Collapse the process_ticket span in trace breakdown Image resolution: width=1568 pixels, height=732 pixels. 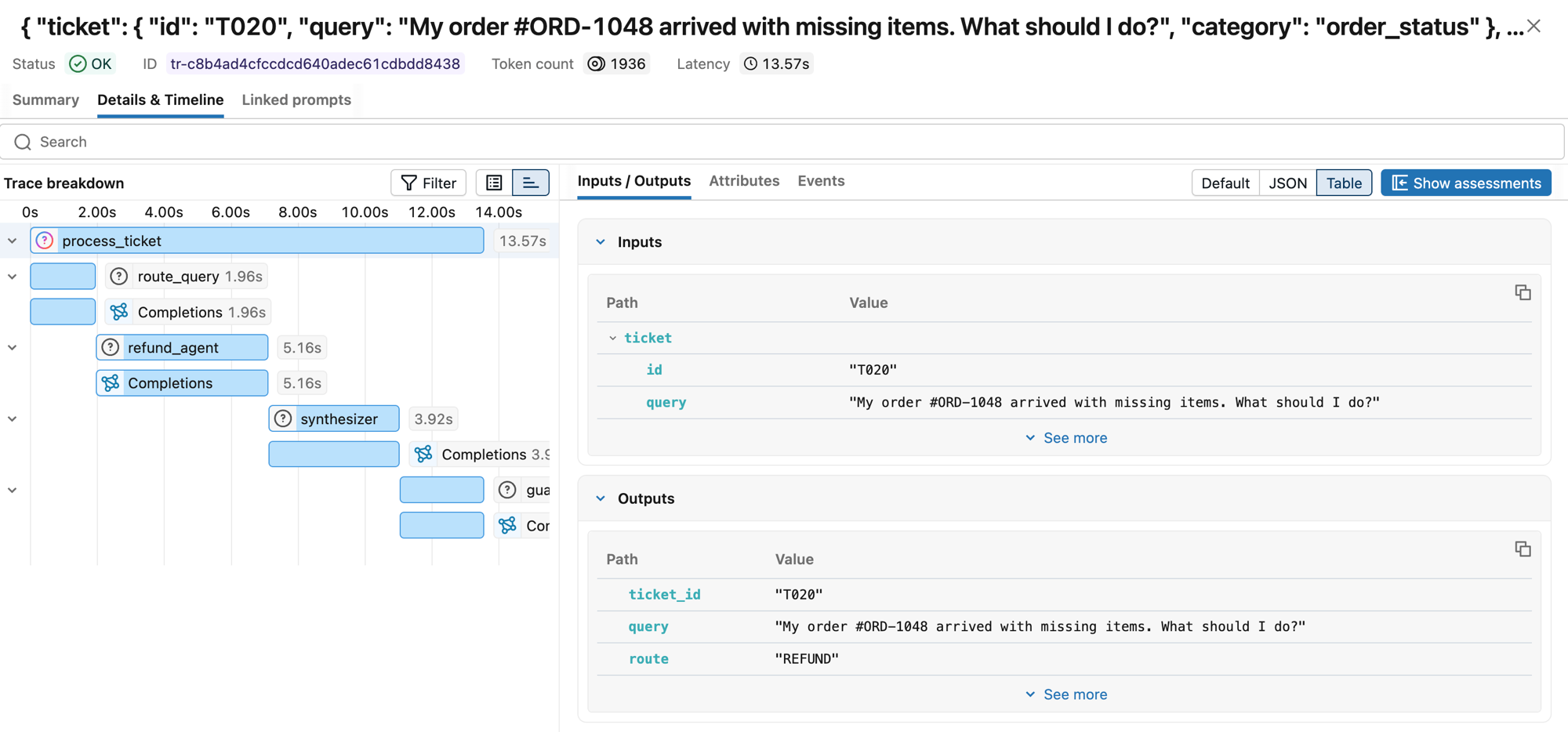tap(11, 241)
